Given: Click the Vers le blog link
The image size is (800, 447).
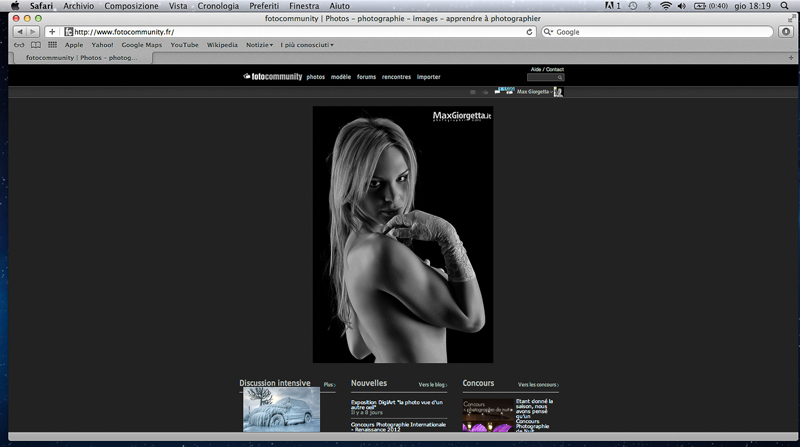Looking at the screenshot, I should 433,385.
